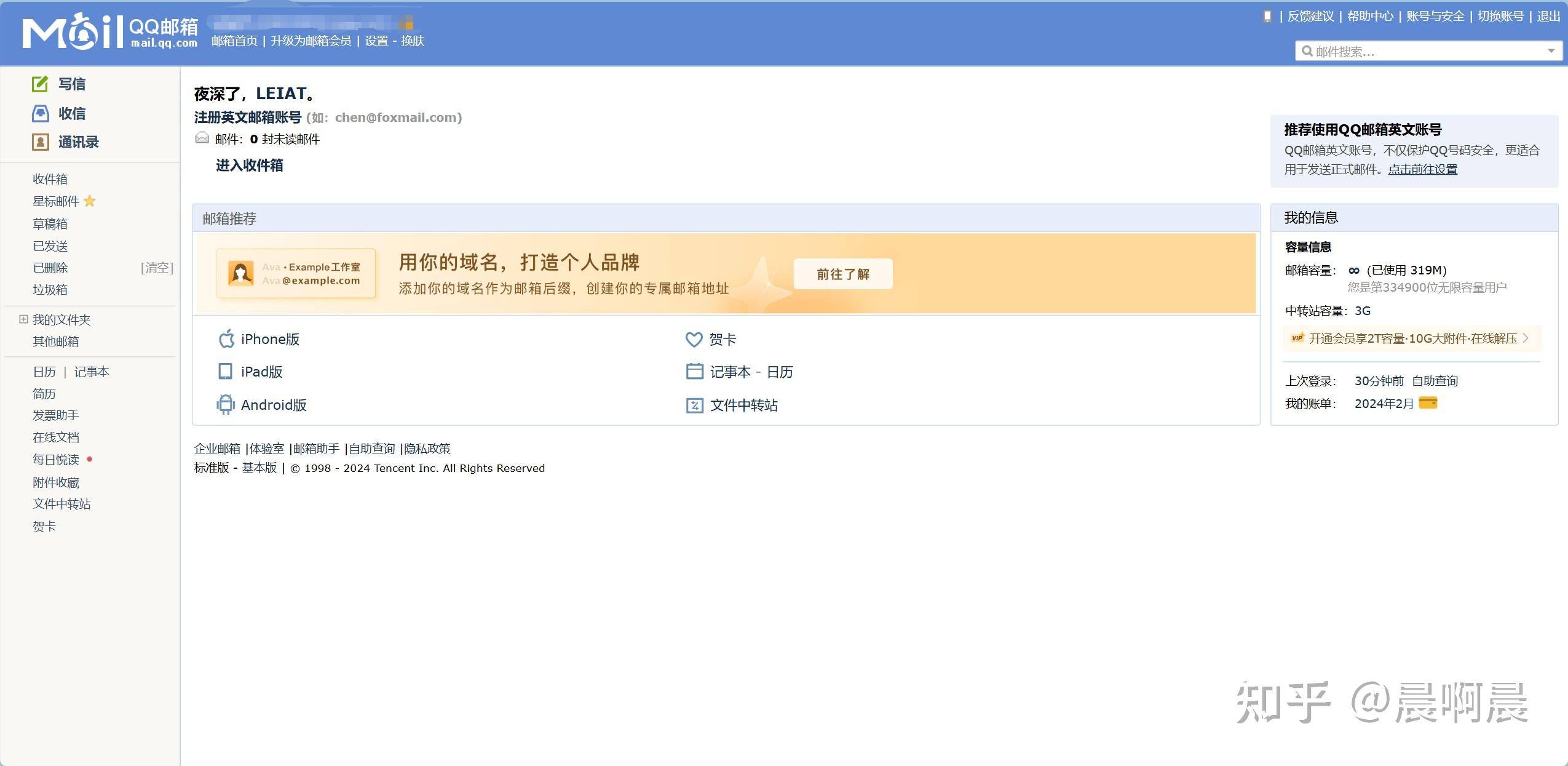Click the contacts (通讯录) person icon

[x=40, y=142]
